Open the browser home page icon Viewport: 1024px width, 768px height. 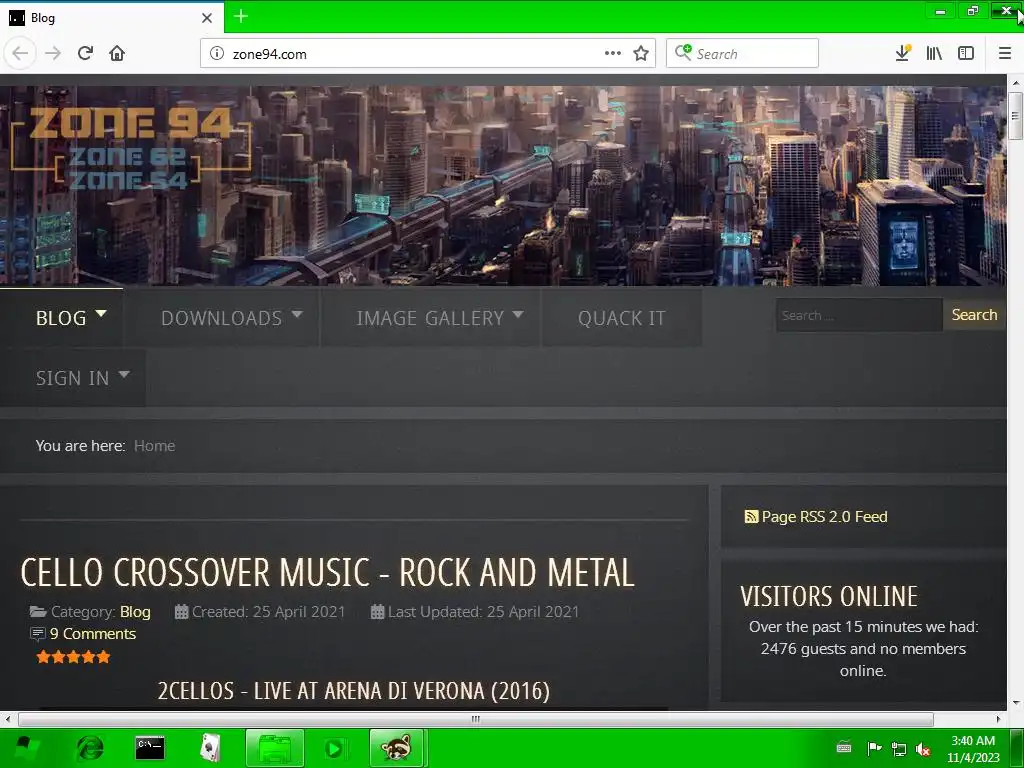[x=117, y=53]
